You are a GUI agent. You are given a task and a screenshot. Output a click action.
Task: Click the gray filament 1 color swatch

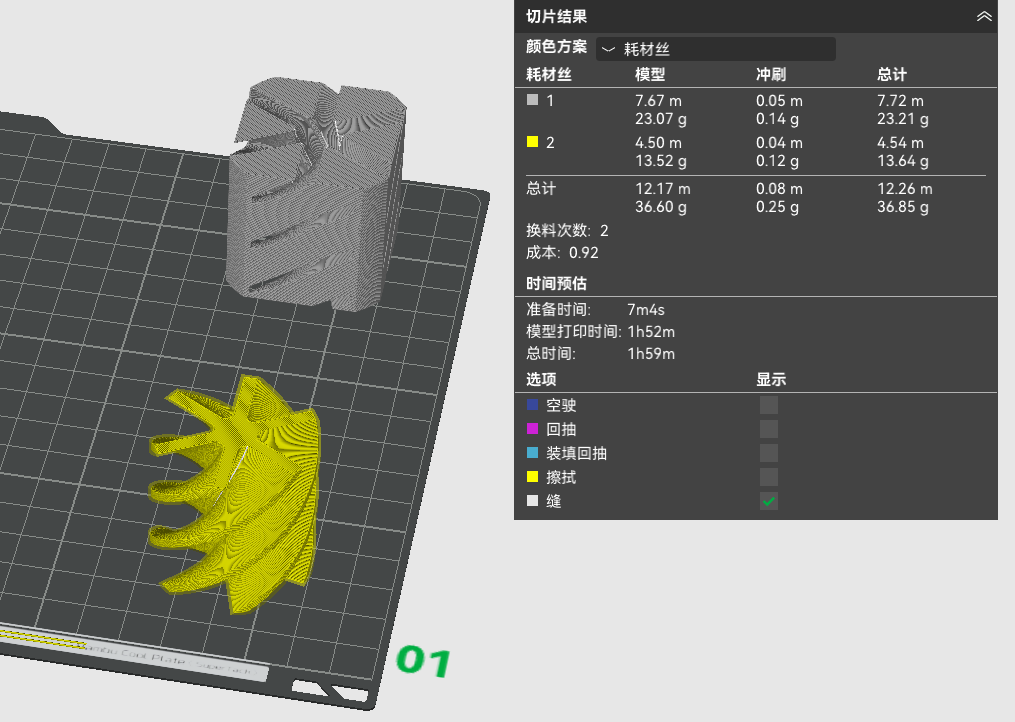[x=533, y=100]
